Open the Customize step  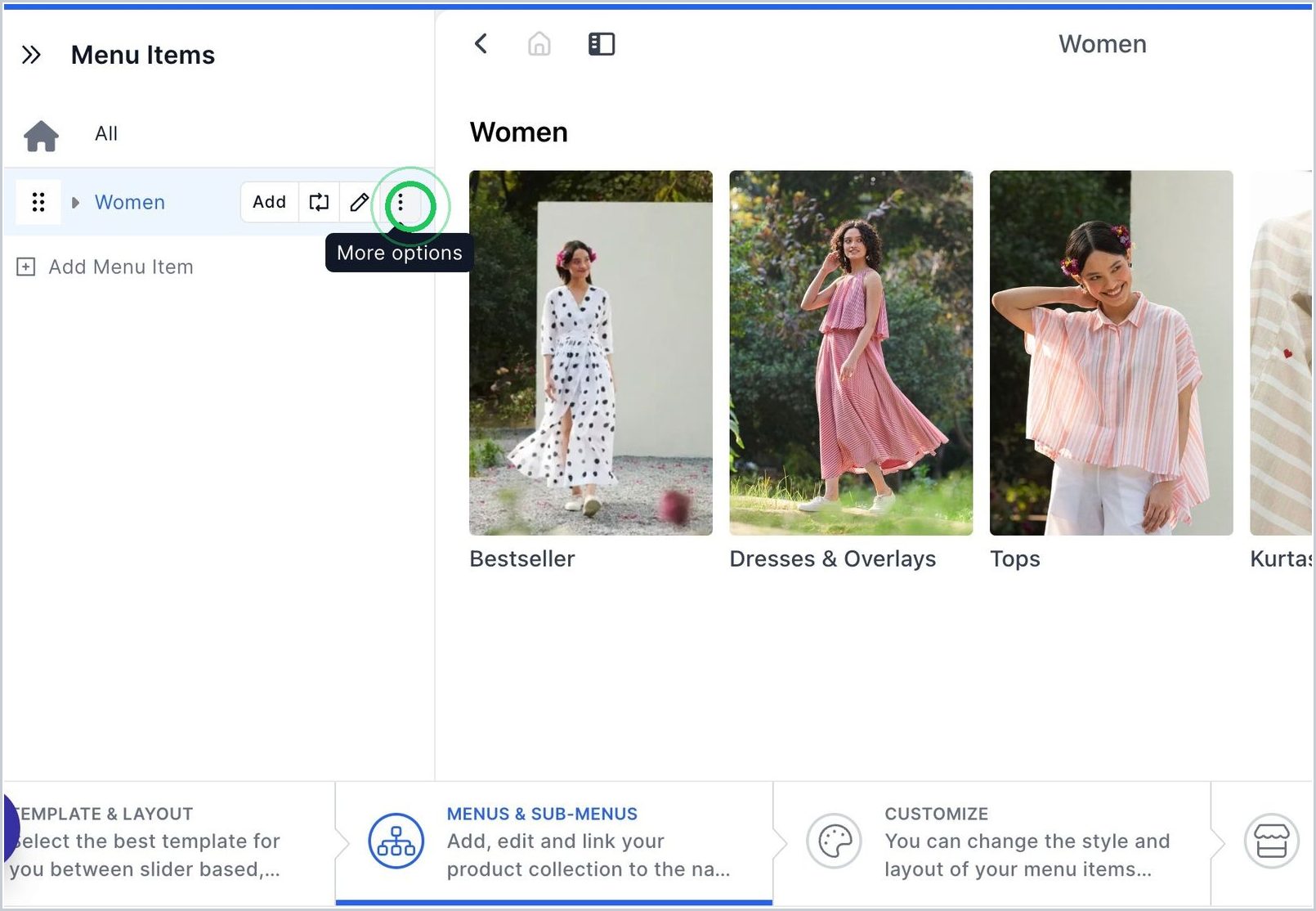[991, 842]
